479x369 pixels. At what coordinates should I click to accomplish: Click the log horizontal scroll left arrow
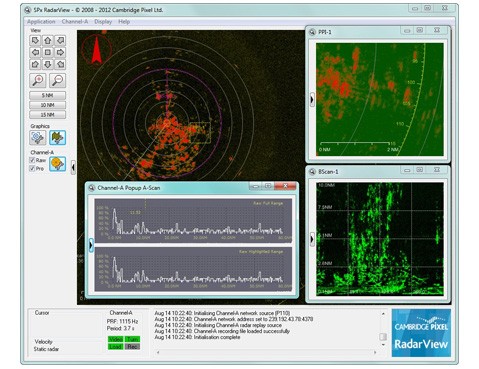pyautogui.click(x=158, y=352)
